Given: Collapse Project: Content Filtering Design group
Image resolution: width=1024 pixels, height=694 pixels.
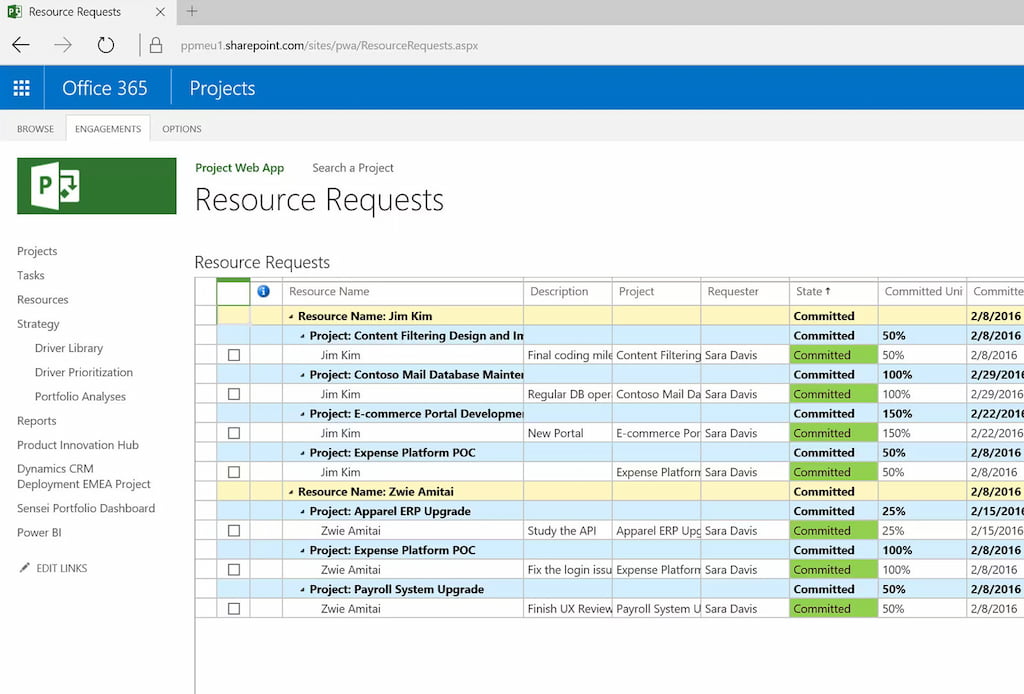Looking at the screenshot, I should coord(302,336).
